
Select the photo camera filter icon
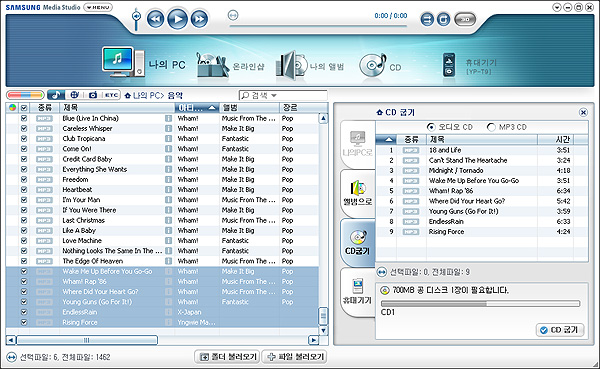point(93,95)
